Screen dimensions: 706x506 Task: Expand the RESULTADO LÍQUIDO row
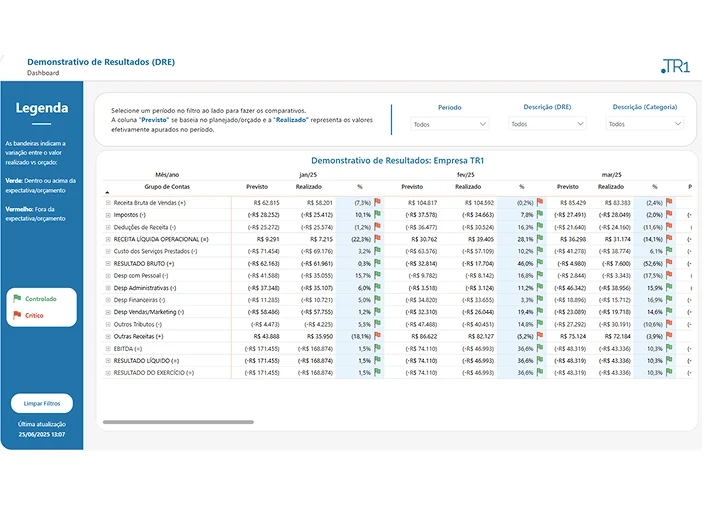pos(108,360)
